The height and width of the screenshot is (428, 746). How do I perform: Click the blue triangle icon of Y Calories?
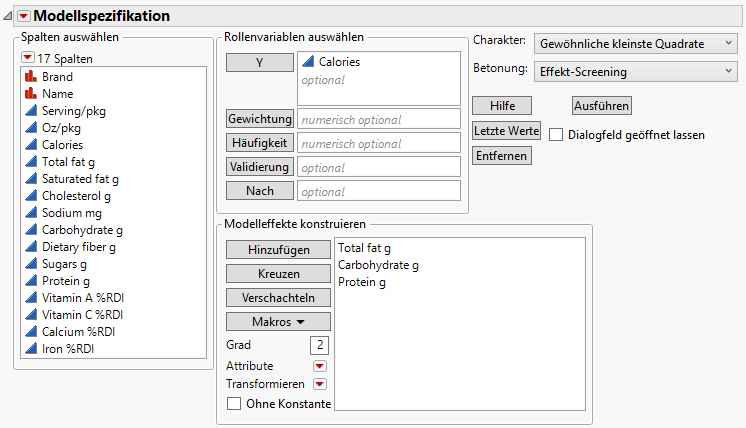pyautogui.click(x=308, y=62)
